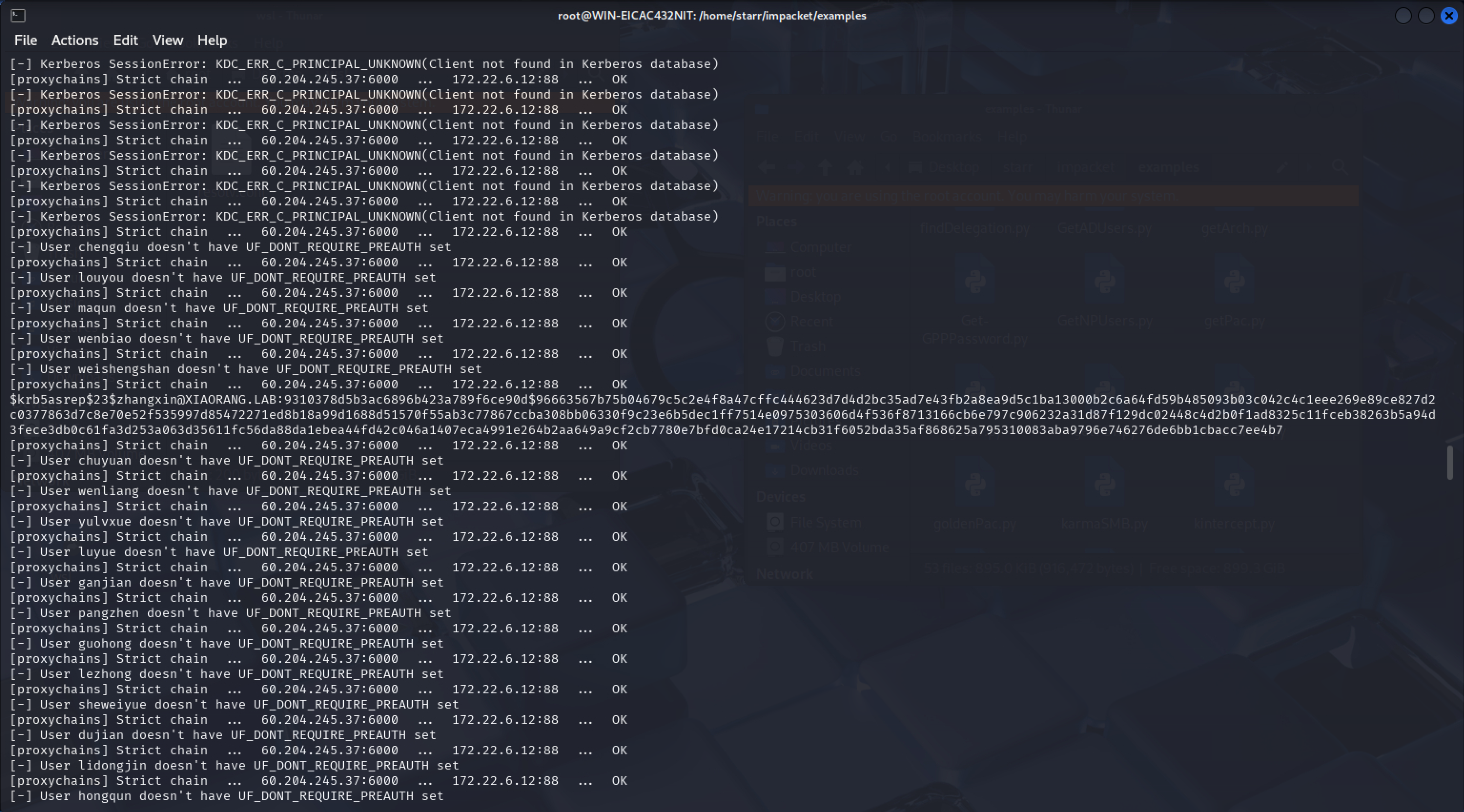Image resolution: width=1464 pixels, height=812 pixels.
Task: Click the last line mentioning user hongqun
Action: coord(227,796)
